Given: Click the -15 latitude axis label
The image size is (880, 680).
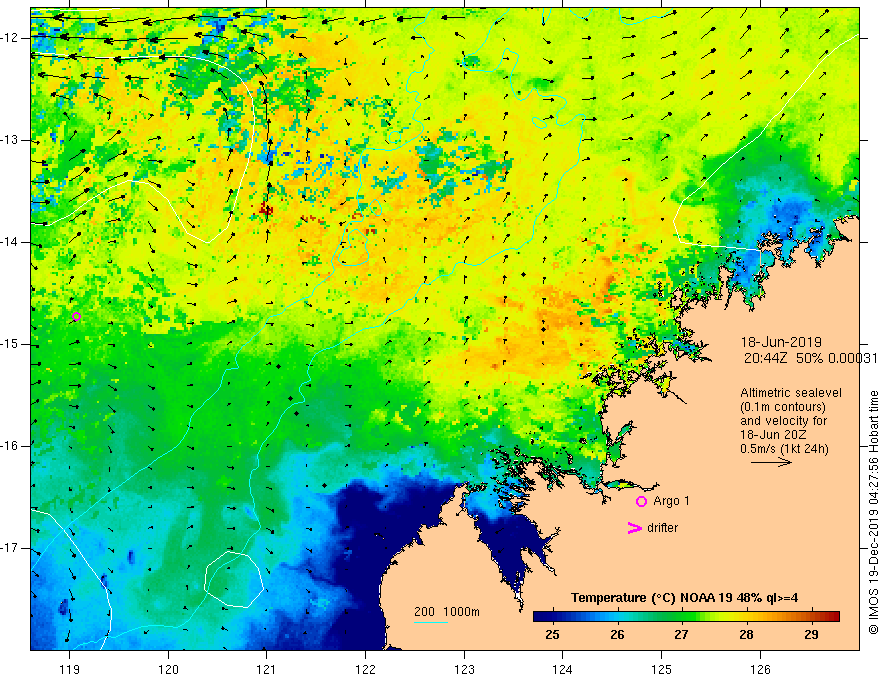Looking at the screenshot, I should click(x=11, y=344).
